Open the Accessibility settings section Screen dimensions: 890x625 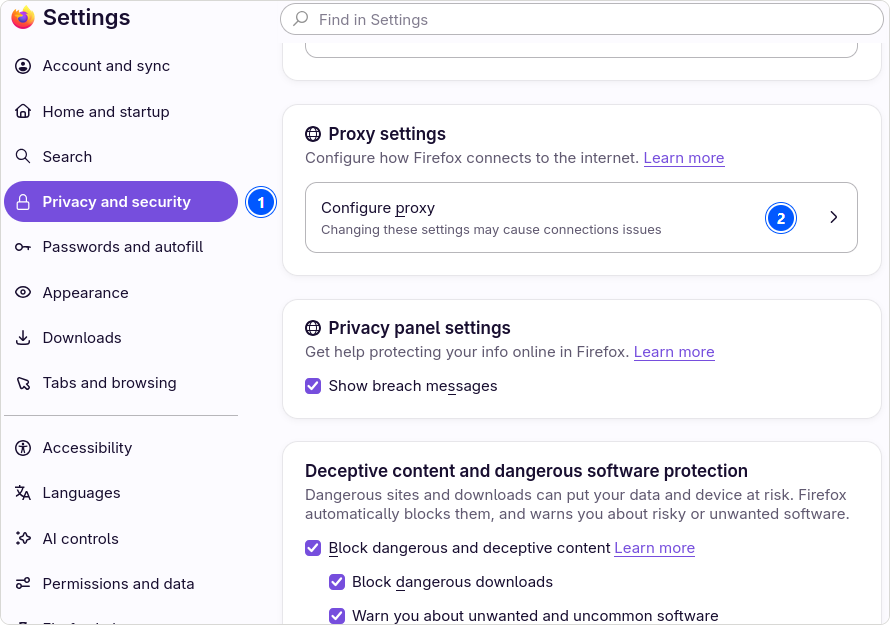point(120,448)
